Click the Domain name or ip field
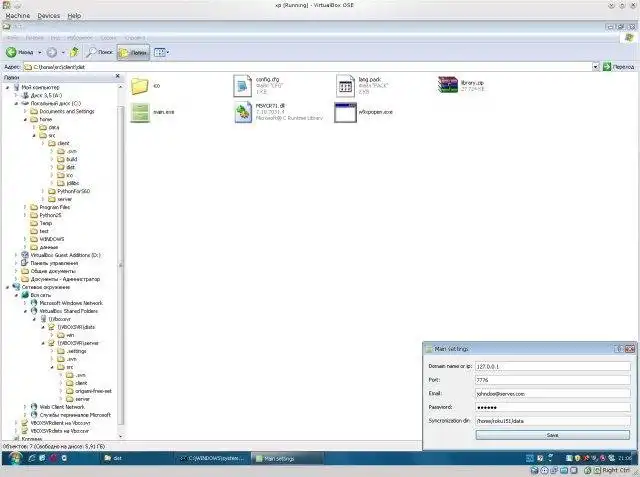This screenshot has height=477, width=640. (553, 366)
